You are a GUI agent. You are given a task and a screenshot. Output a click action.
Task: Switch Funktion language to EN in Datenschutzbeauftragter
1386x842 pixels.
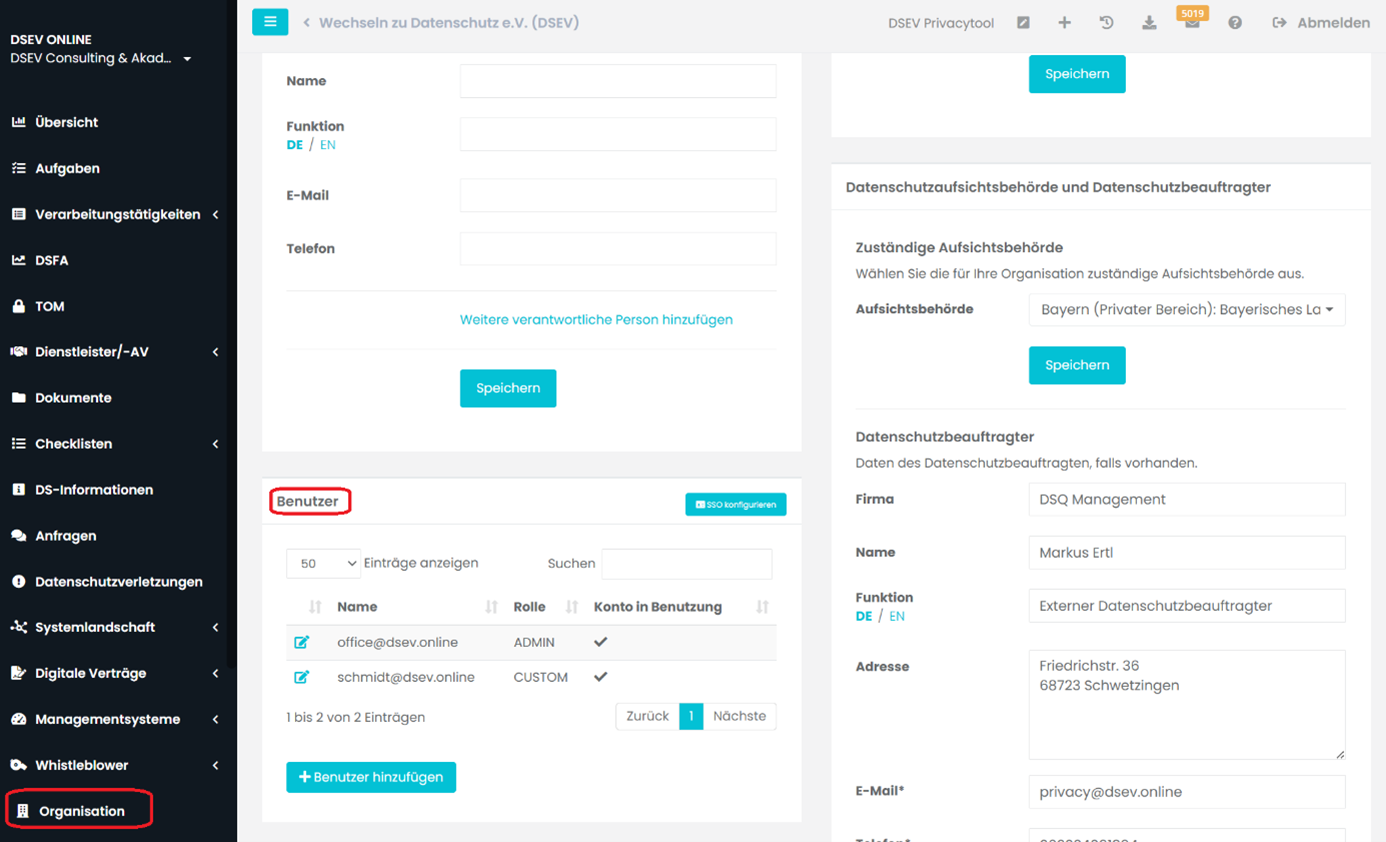pos(897,616)
